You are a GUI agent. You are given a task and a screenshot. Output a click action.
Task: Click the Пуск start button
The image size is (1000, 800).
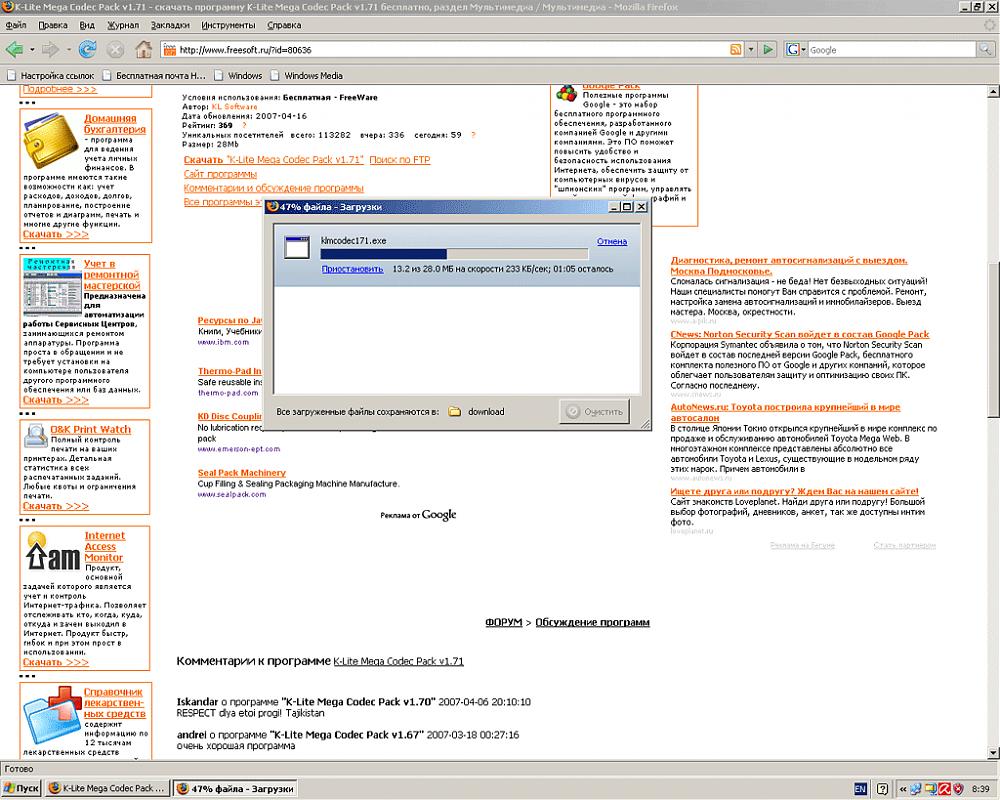(x=22, y=788)
